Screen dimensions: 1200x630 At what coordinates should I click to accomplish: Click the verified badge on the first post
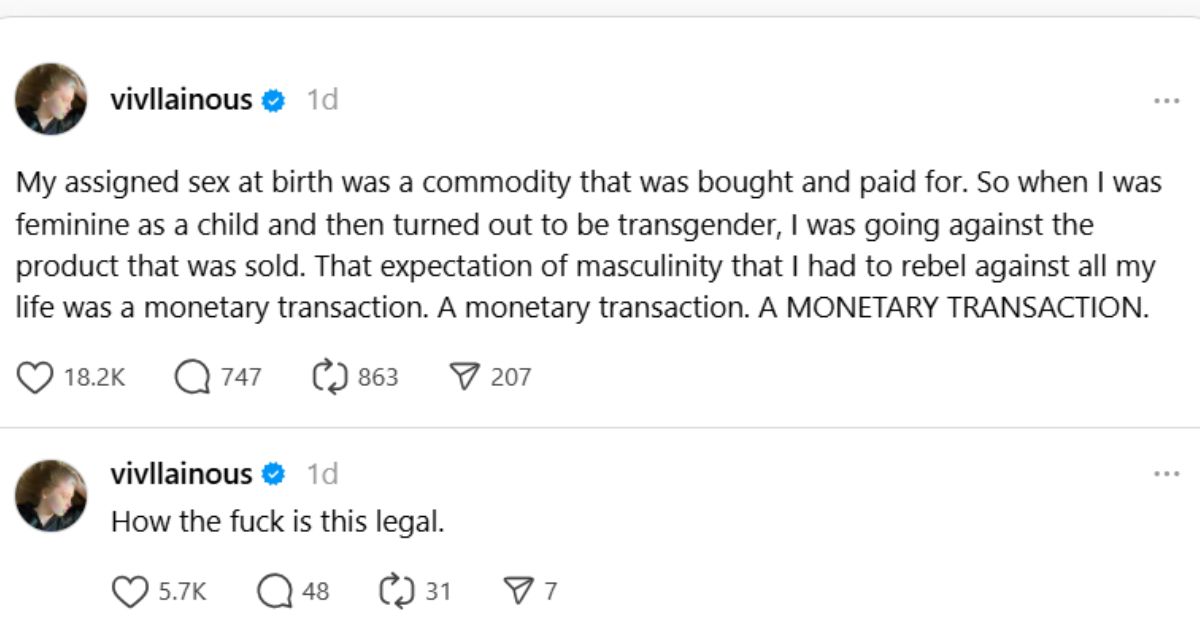273,101
